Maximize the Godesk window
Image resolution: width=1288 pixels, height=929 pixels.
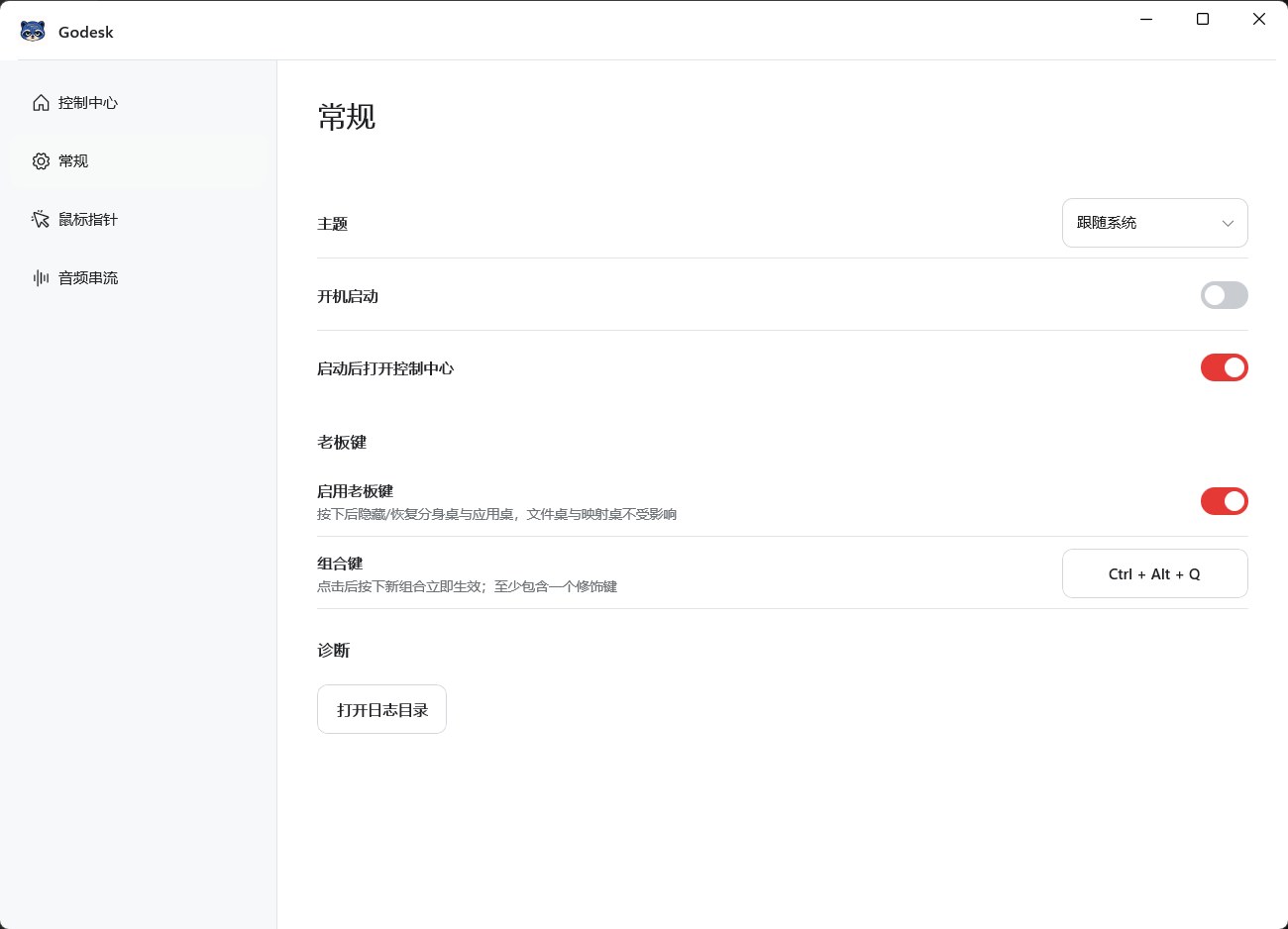click(x=1203, y=19)
